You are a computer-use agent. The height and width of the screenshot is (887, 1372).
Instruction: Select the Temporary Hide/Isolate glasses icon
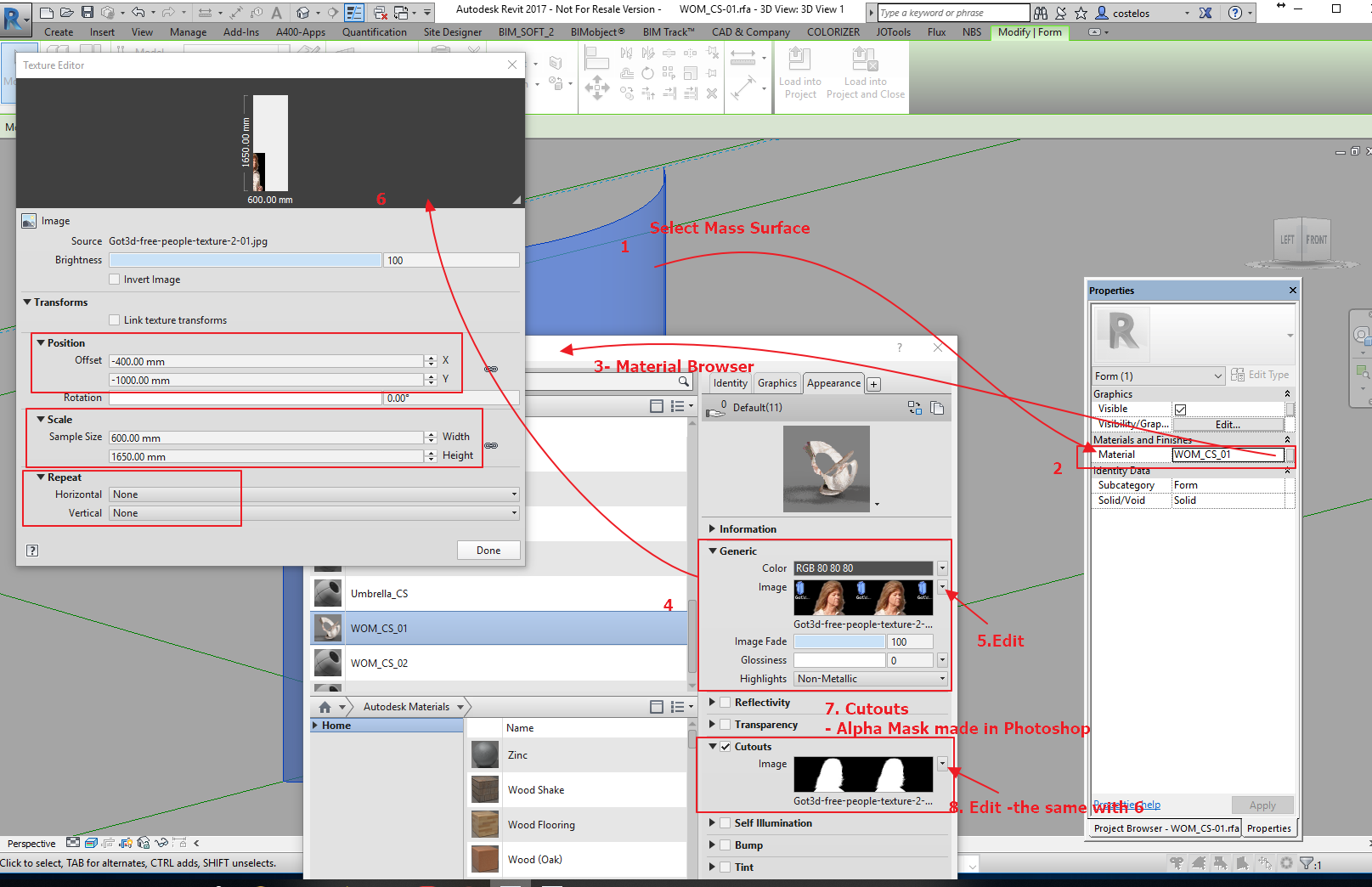[161, 843]
